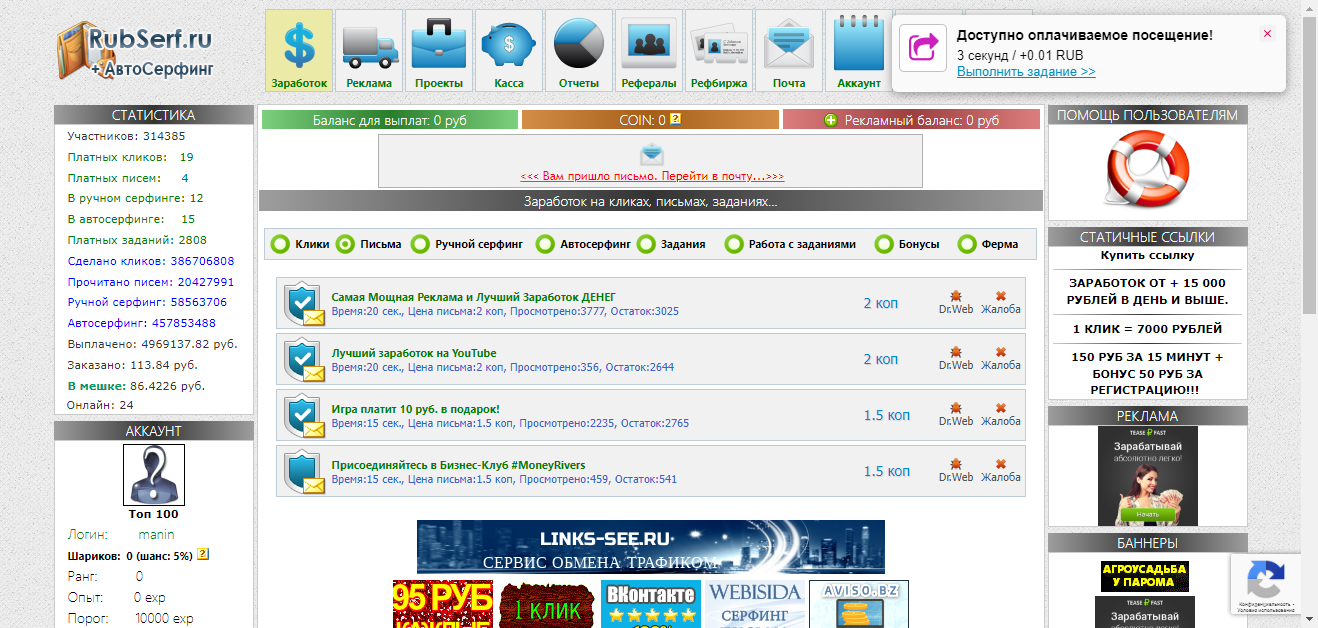Click the RubSerf.ru wallet logo
1318x628 pixels.
coord(137,51)
